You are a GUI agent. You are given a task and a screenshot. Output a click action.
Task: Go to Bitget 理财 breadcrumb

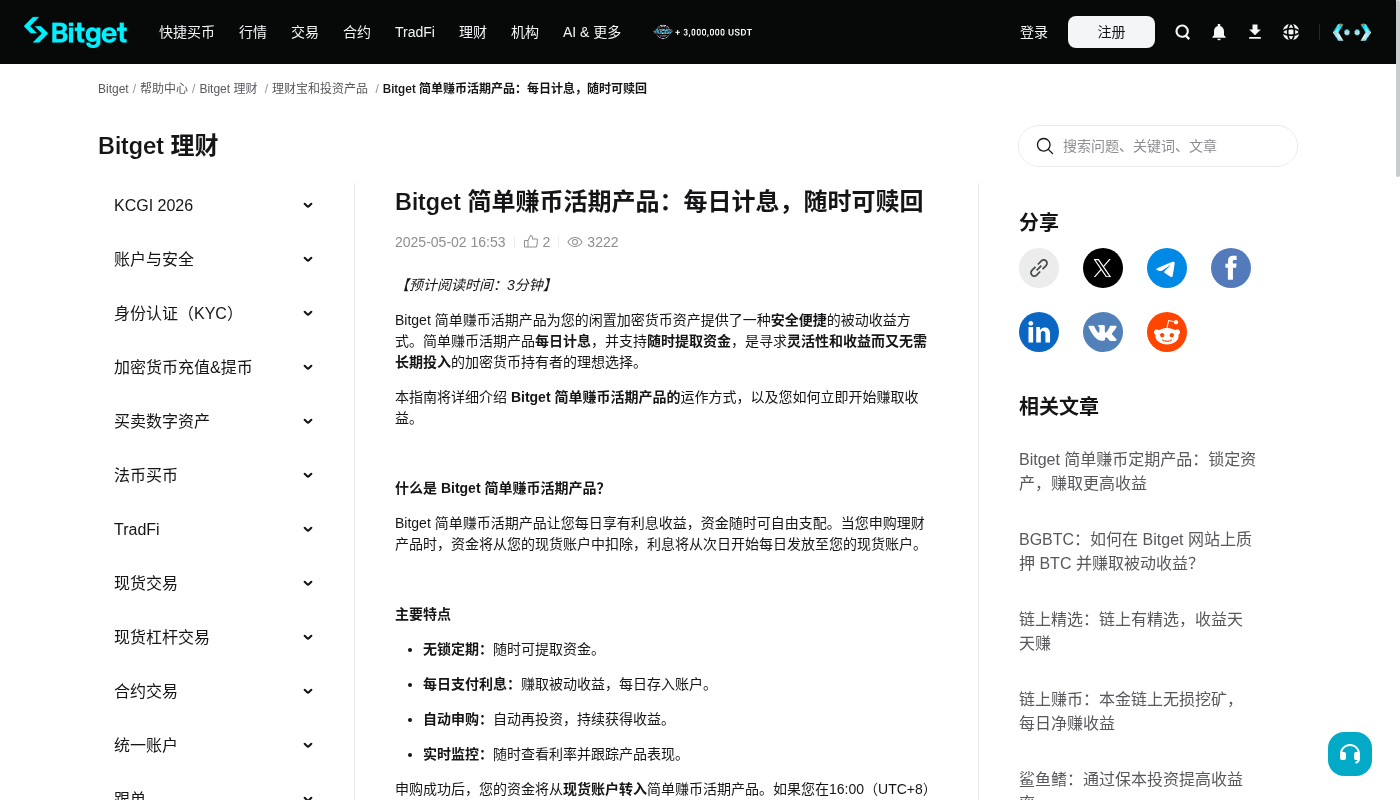(x=228, y=89)
